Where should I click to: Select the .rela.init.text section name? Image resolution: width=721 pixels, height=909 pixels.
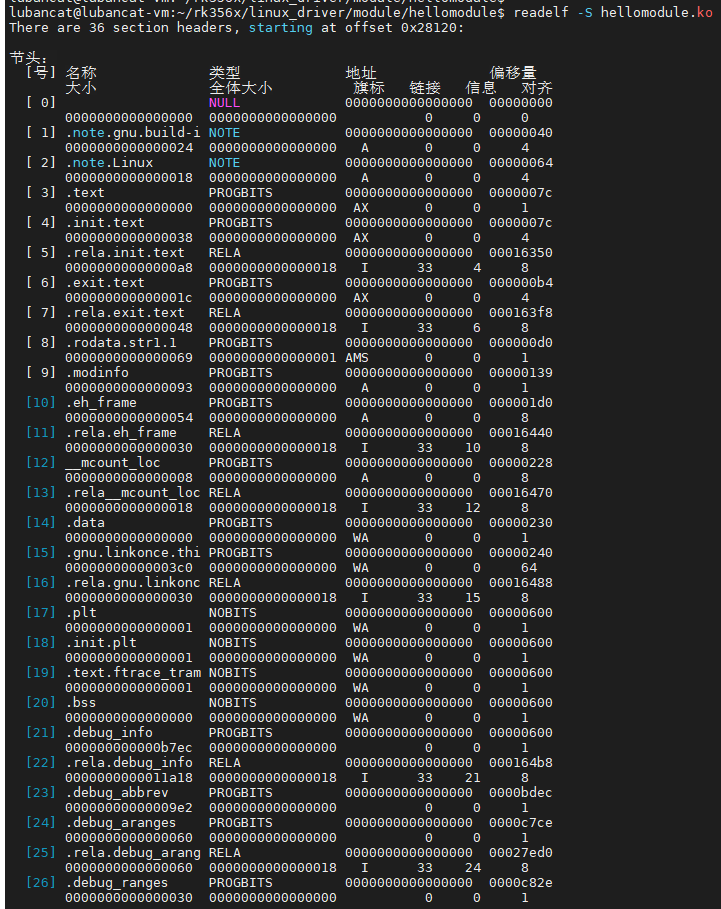tap(125, 253)
